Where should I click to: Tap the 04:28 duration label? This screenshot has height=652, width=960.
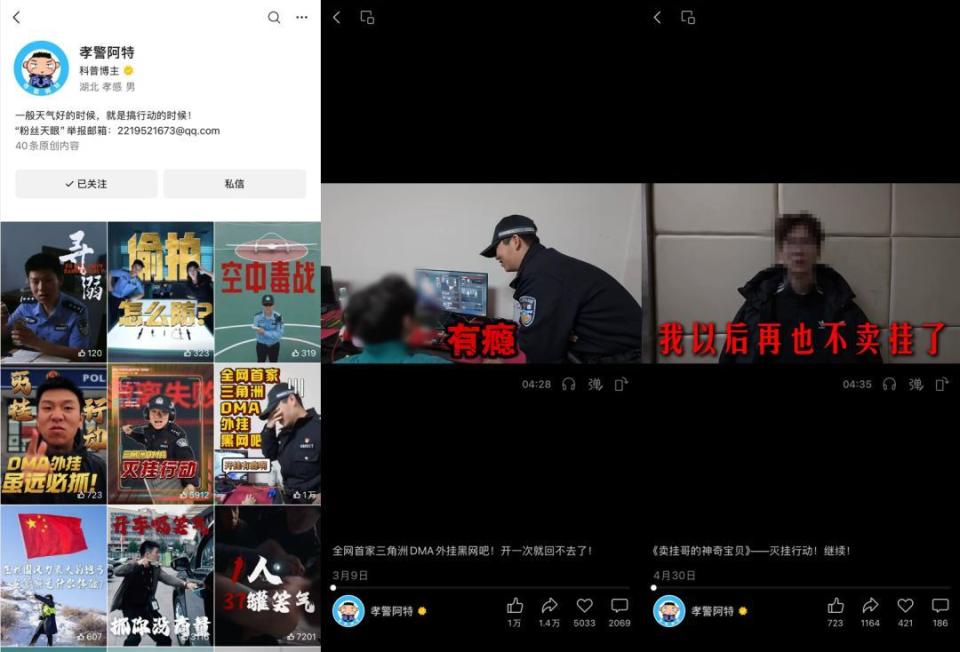[536, 384]
